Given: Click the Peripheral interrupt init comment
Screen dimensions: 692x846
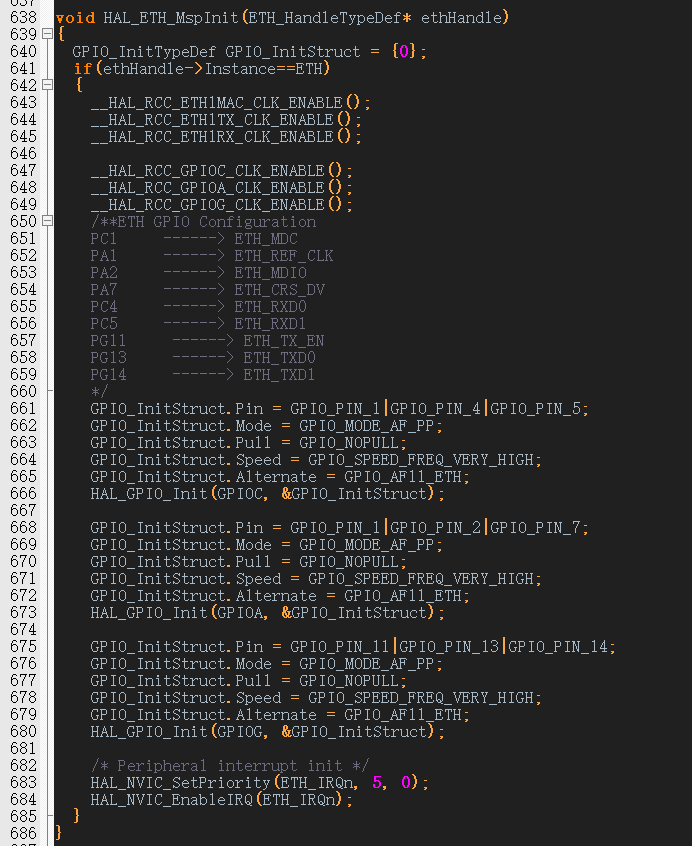Looking at the screenshot, I should coord(230,766).
